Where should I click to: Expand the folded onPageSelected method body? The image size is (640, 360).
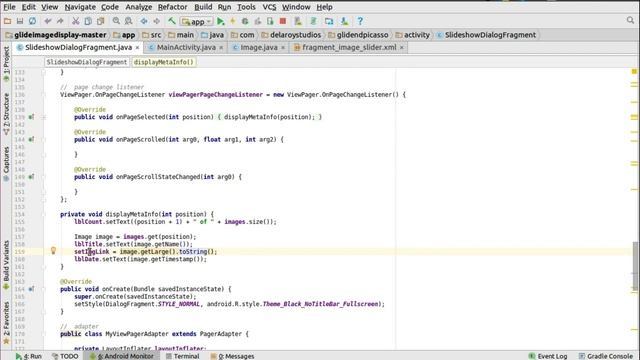(x=44, y=117)
